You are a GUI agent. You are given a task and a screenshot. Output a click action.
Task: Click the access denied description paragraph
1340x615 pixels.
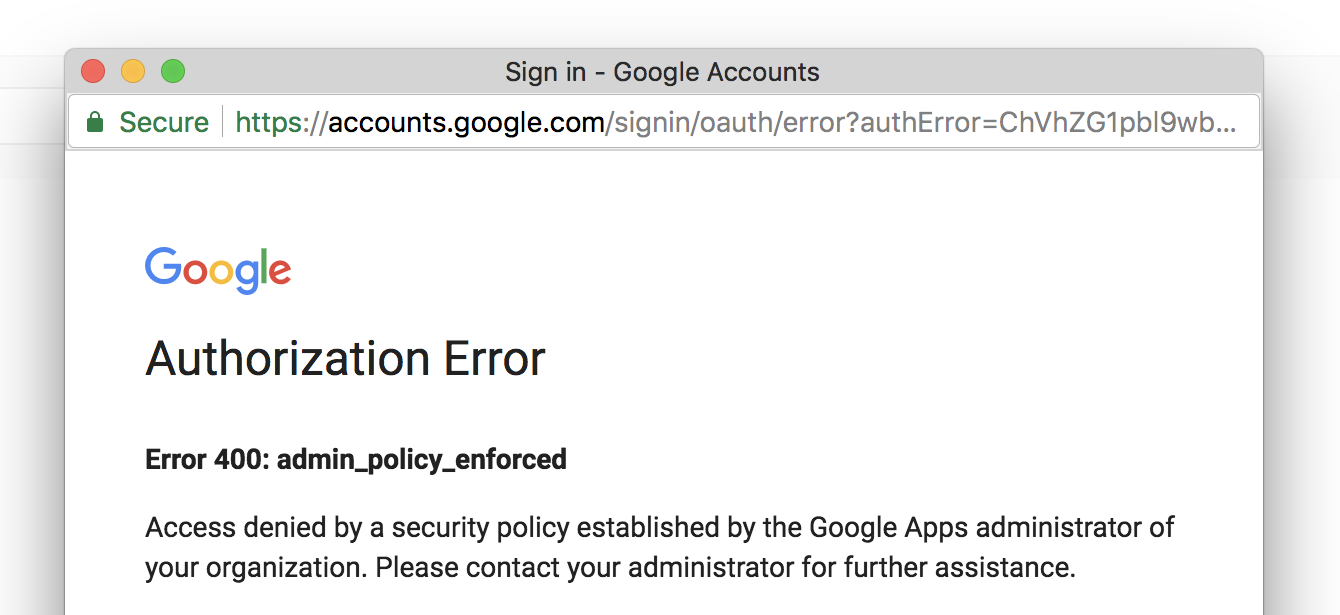[660, 546]
